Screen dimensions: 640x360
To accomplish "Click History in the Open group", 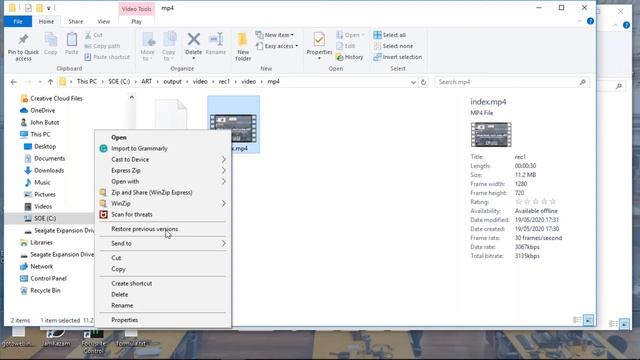I will pos(350,57).
